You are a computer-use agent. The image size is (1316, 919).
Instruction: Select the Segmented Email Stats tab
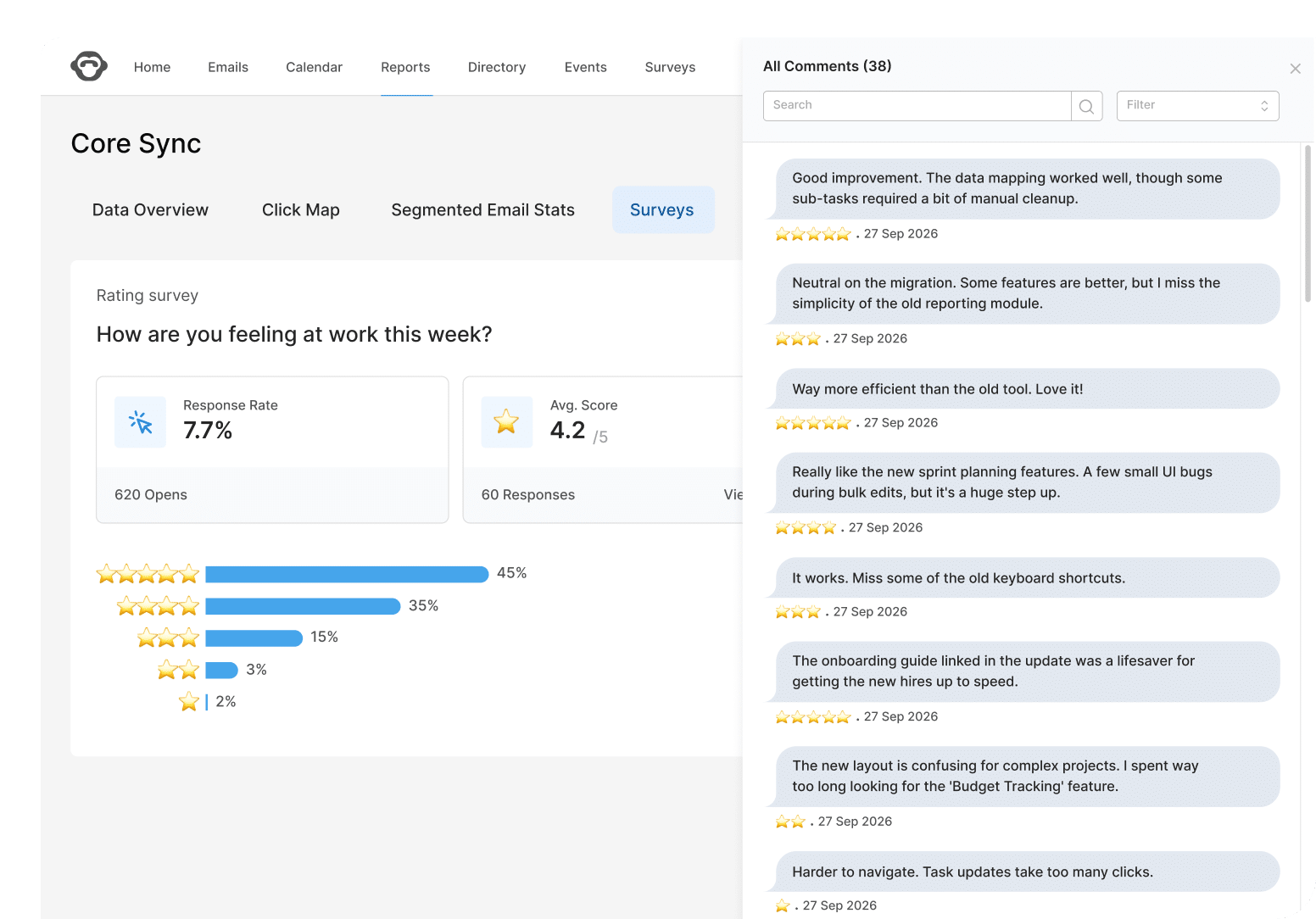(482, 209)
